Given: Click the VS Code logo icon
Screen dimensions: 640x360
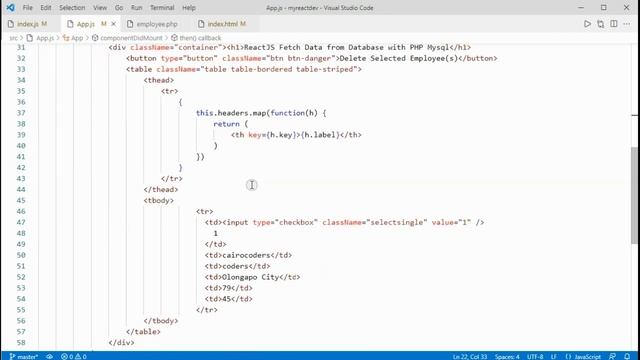Looking at the screenshot, I should coord(10,8).
